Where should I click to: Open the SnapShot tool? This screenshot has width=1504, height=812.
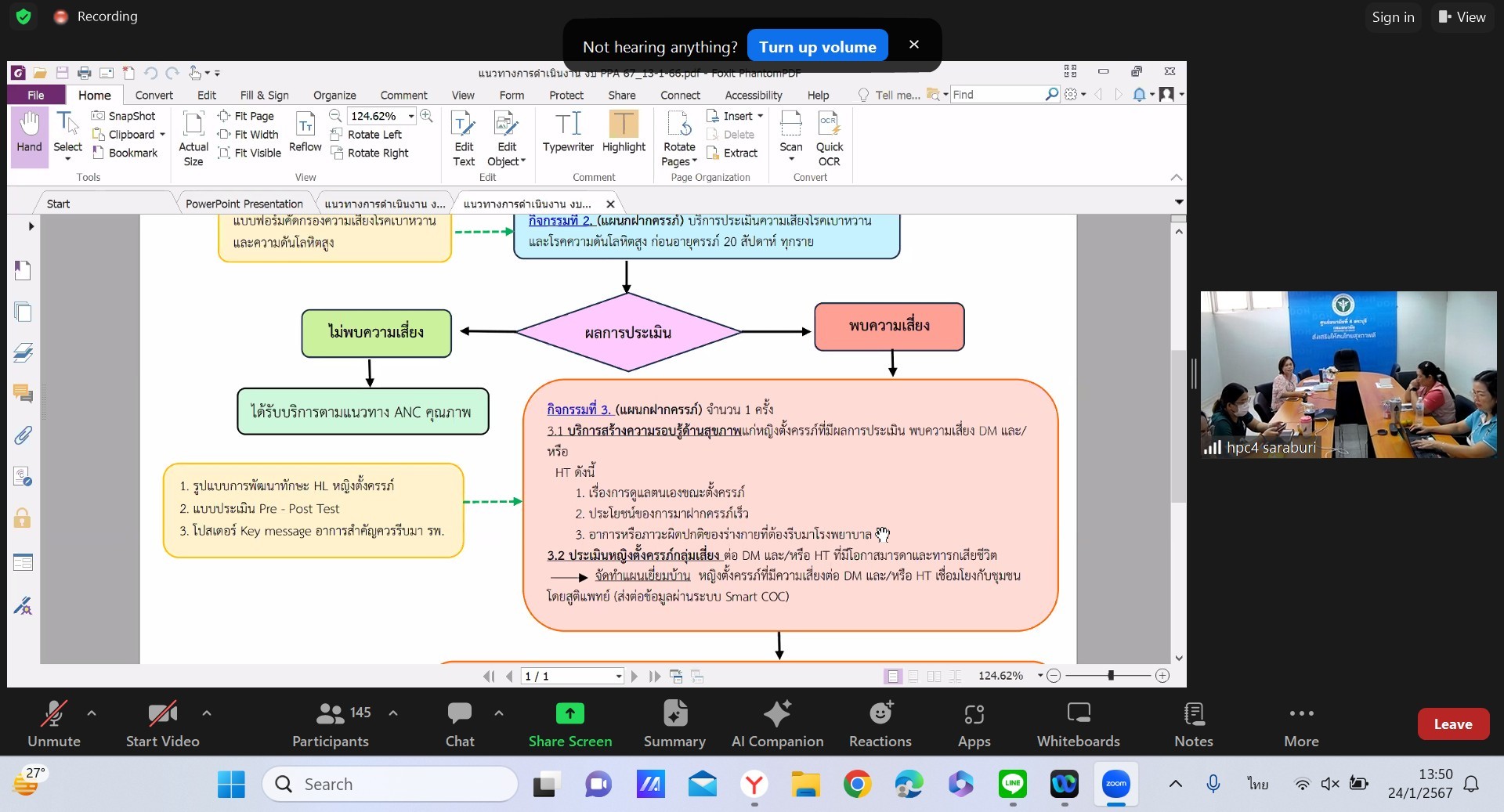[124, 116]
